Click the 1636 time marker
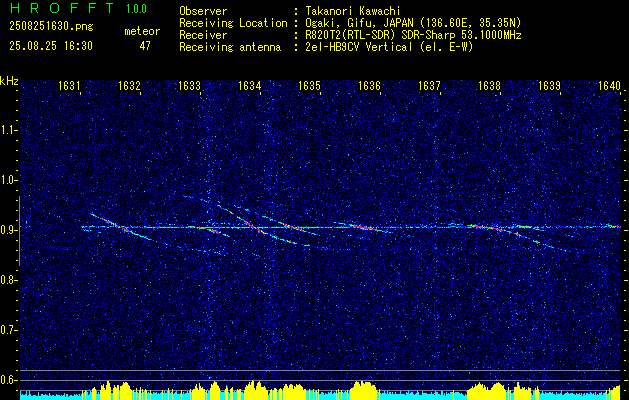The height and width of the screenshot is (400, 629). pos(369,85)
